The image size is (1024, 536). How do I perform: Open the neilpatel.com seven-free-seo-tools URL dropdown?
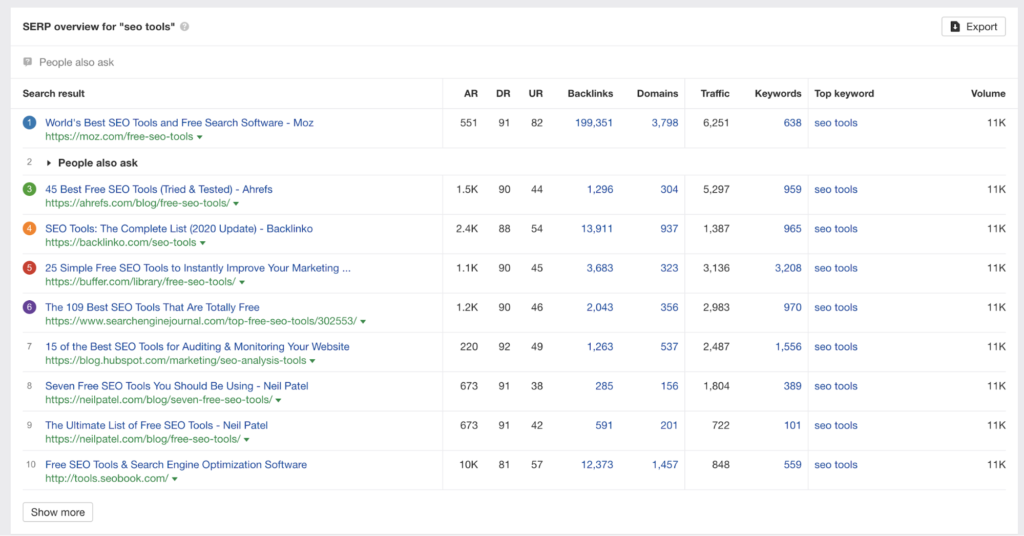(279, 400)
